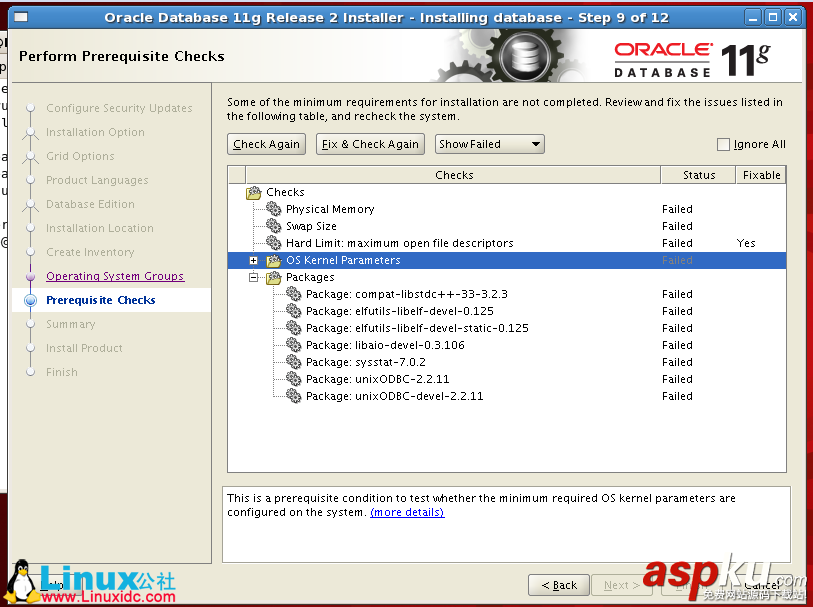Click gear icon for elfutils-libelf-devel-0.125 package
This screenshot has height=607, width=813.
coord(293,311)
